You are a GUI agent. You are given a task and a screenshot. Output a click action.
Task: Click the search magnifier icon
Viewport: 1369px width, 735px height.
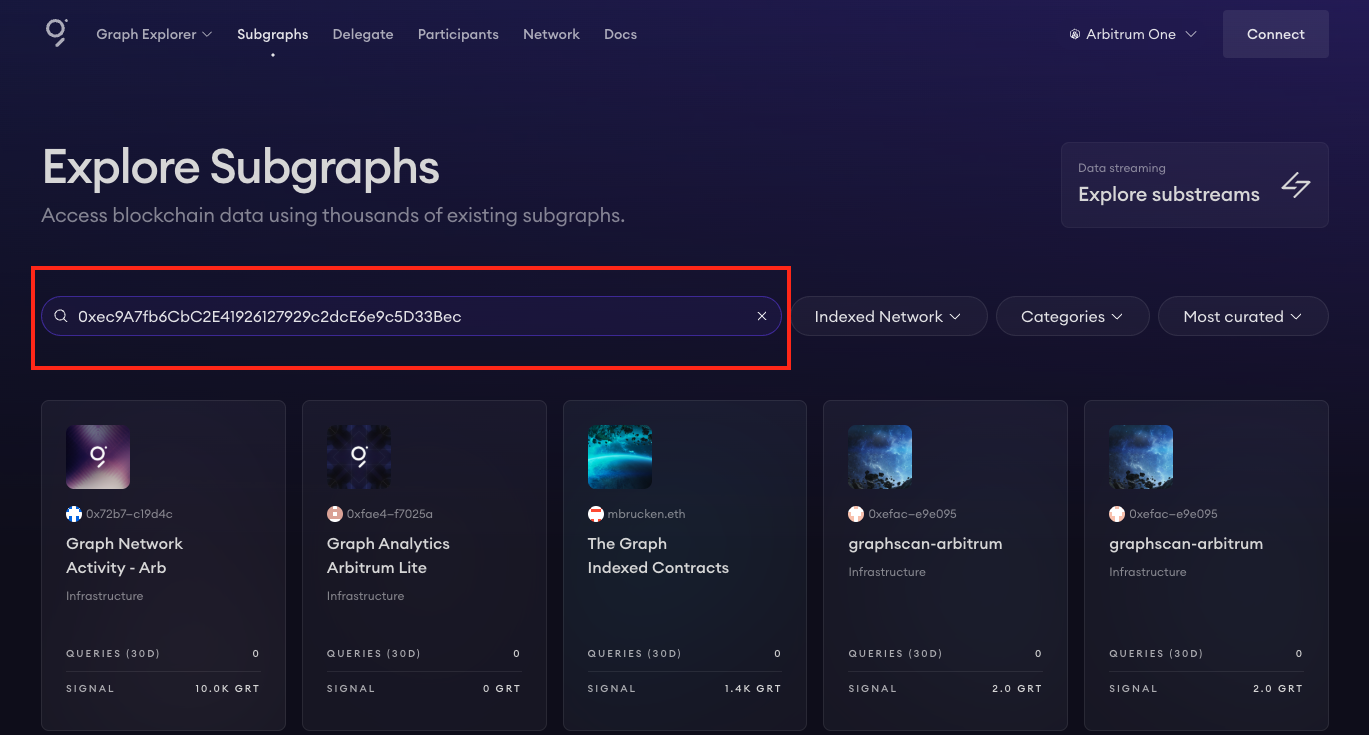click(x=60, y=316)
